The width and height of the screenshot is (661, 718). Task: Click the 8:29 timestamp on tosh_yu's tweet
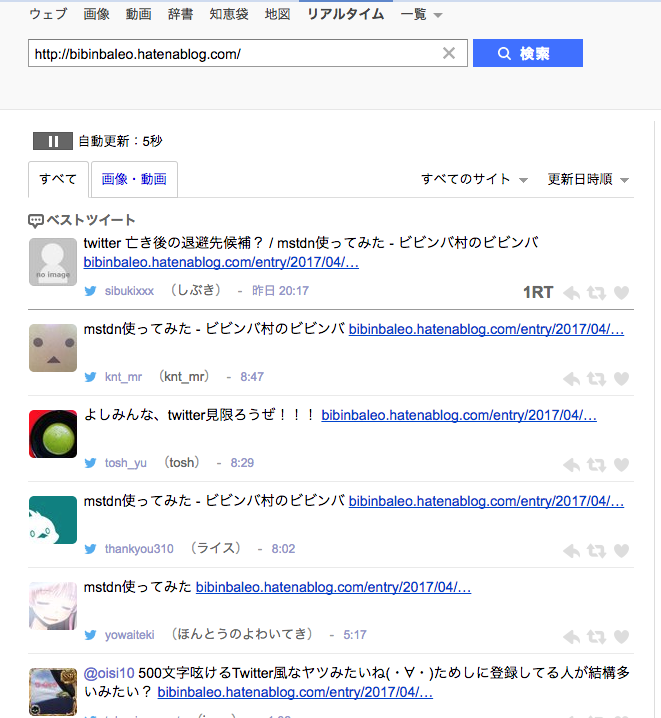tap(242, 463)
